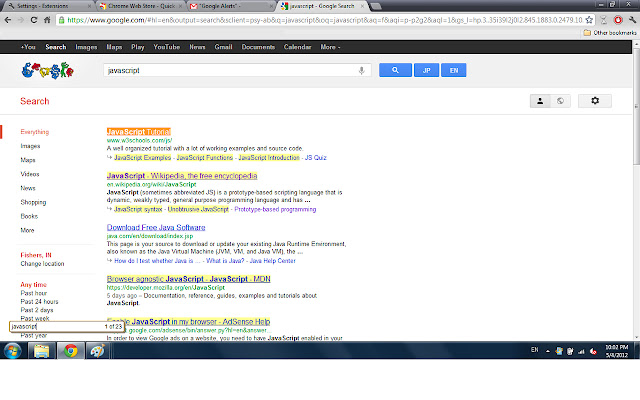Open Paint from the taskbar

coord(97,351)
